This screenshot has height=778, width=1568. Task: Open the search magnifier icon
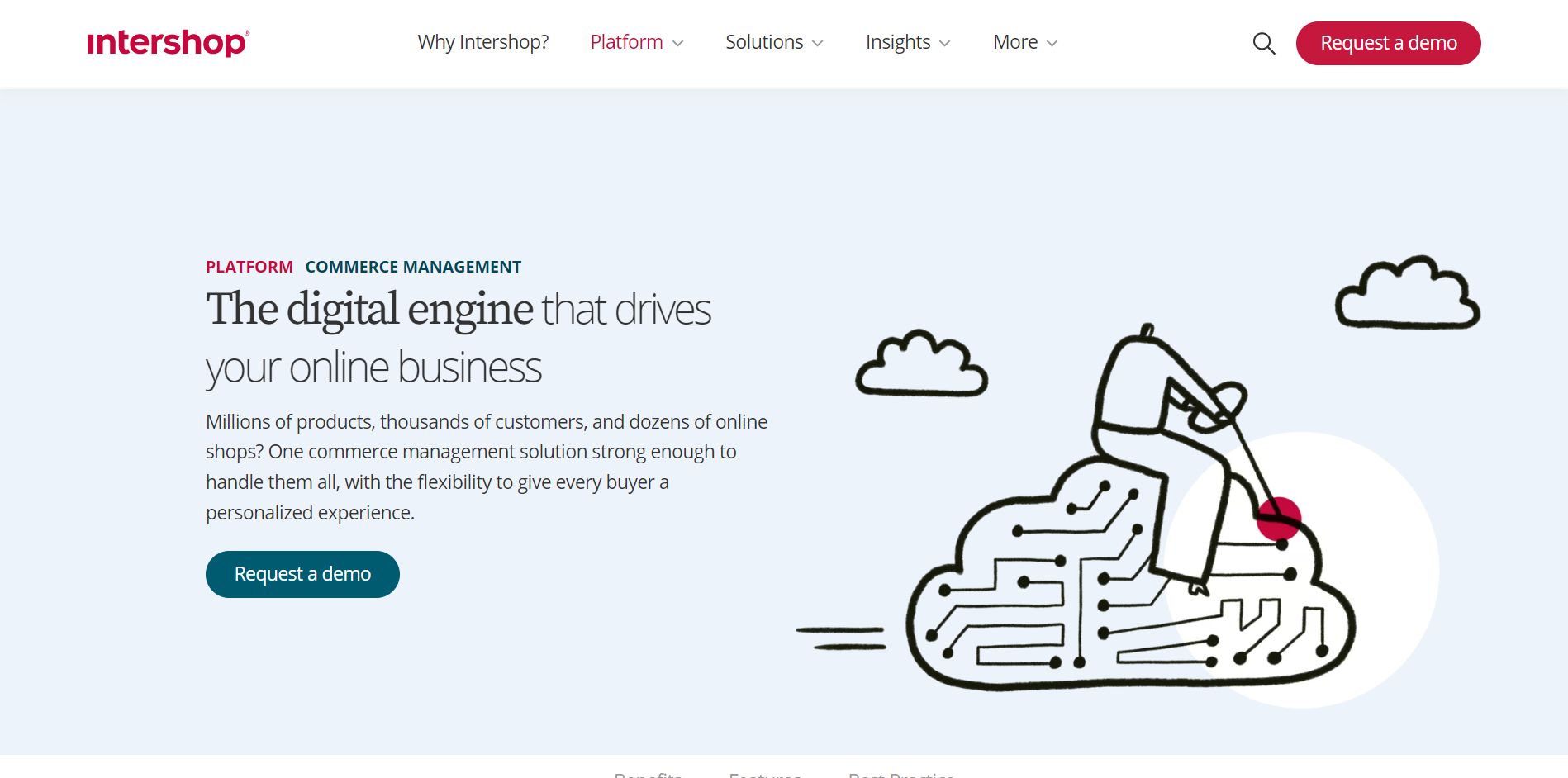coord(1264,43)
